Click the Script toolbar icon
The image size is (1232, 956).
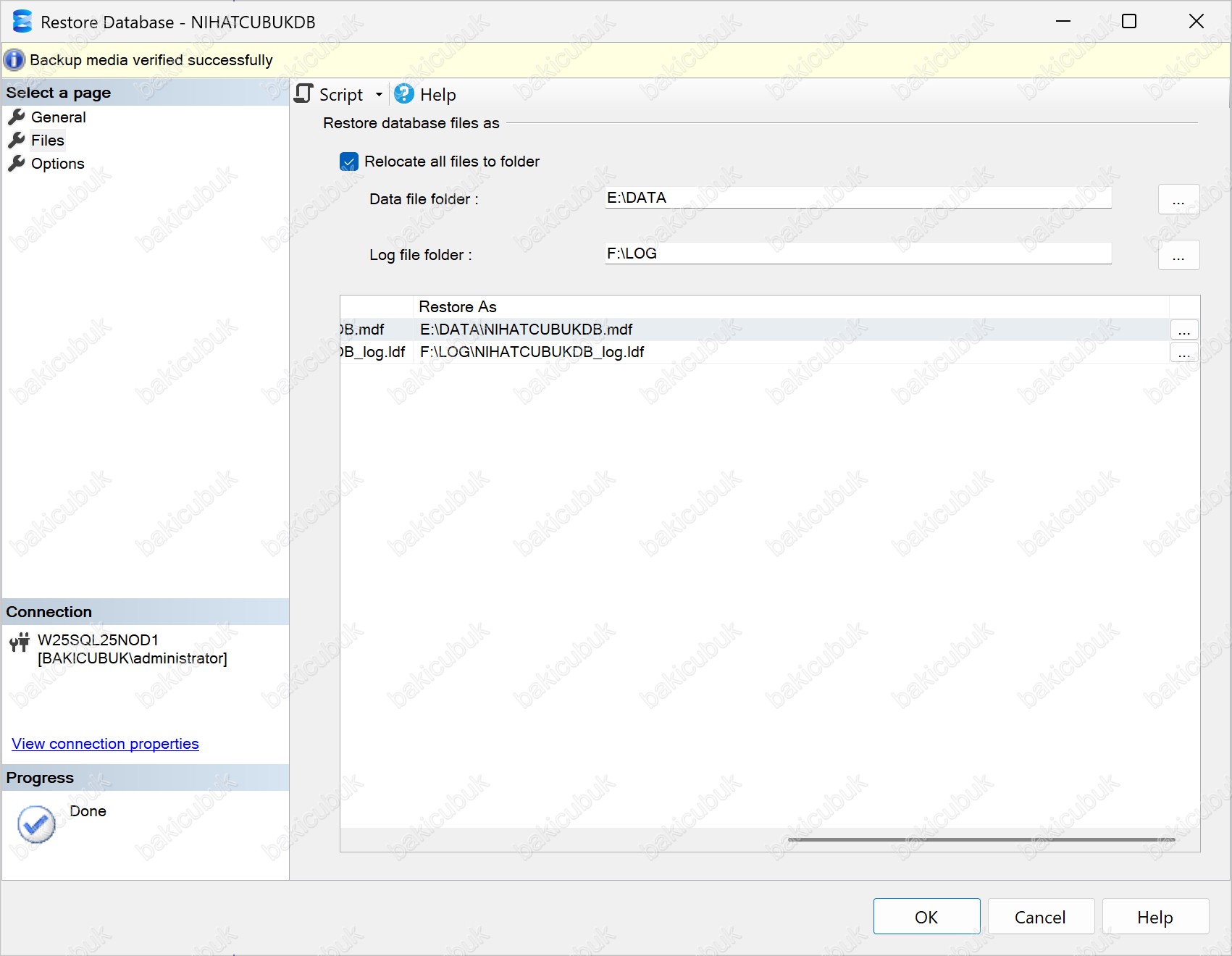click(x=304, y=94)
